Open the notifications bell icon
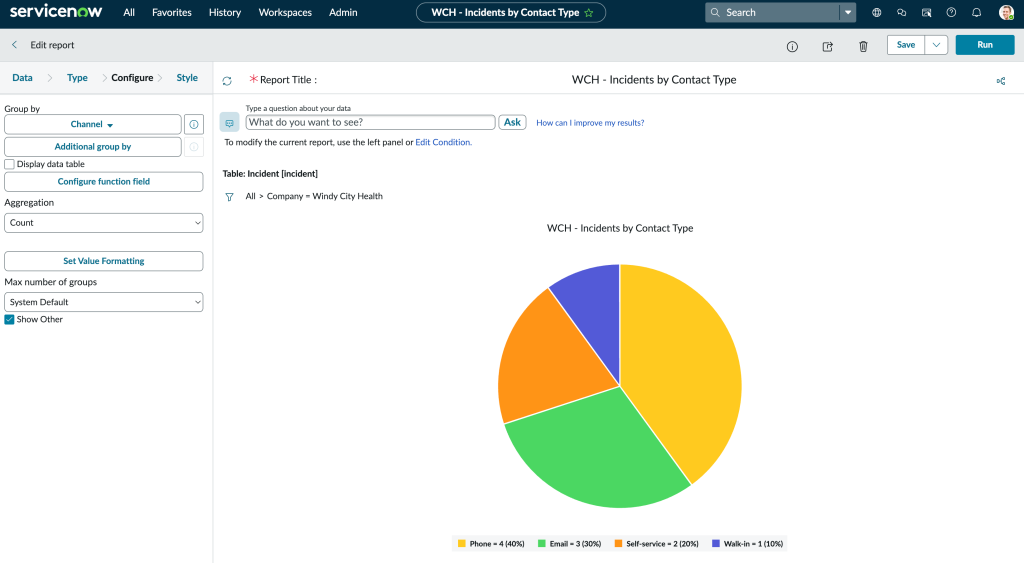 point(976,12)
